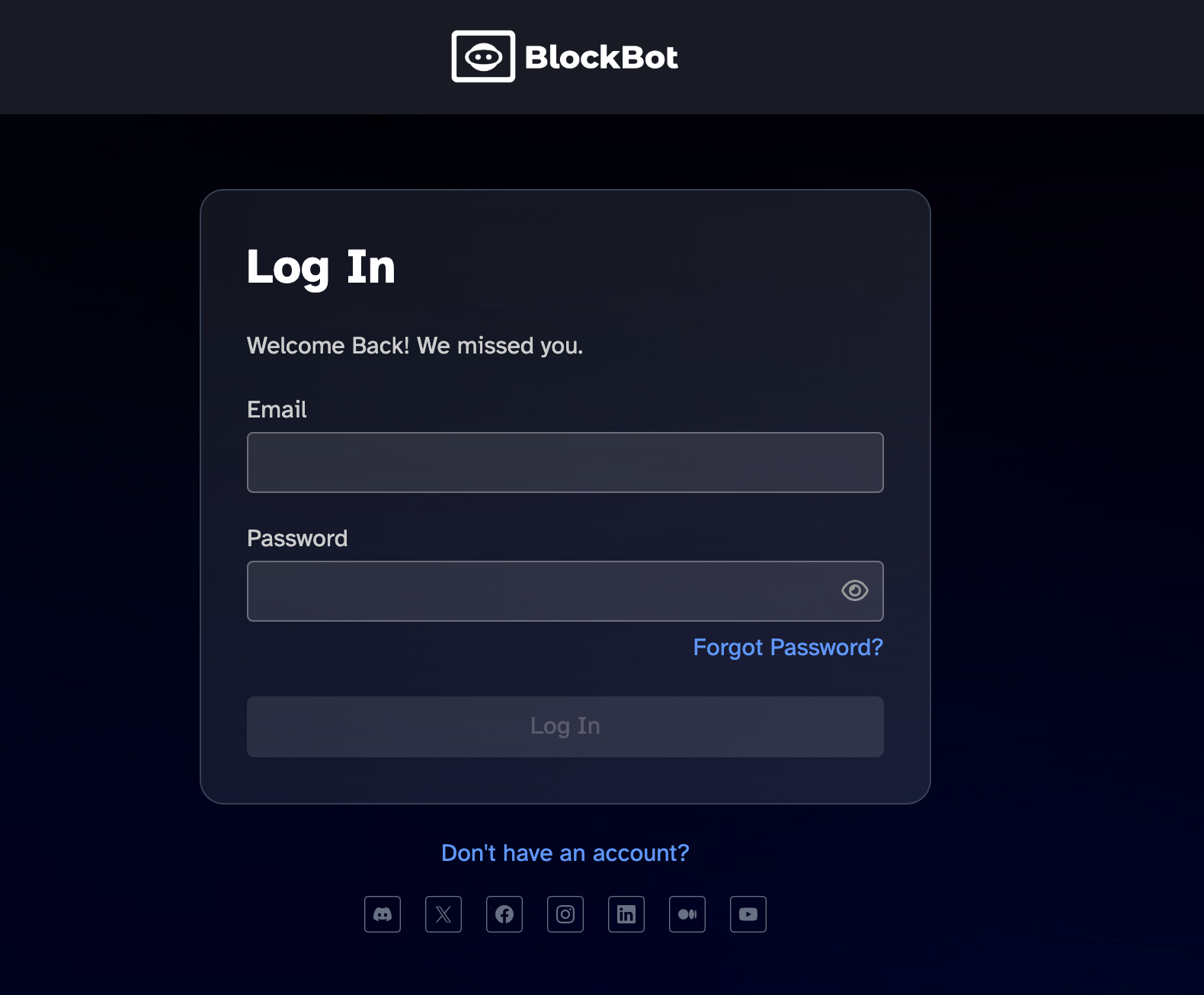The width and height of the screenshot is (1204, 995).
Task: Click the BlockBot robot logo
Action: tap(482, 56)
